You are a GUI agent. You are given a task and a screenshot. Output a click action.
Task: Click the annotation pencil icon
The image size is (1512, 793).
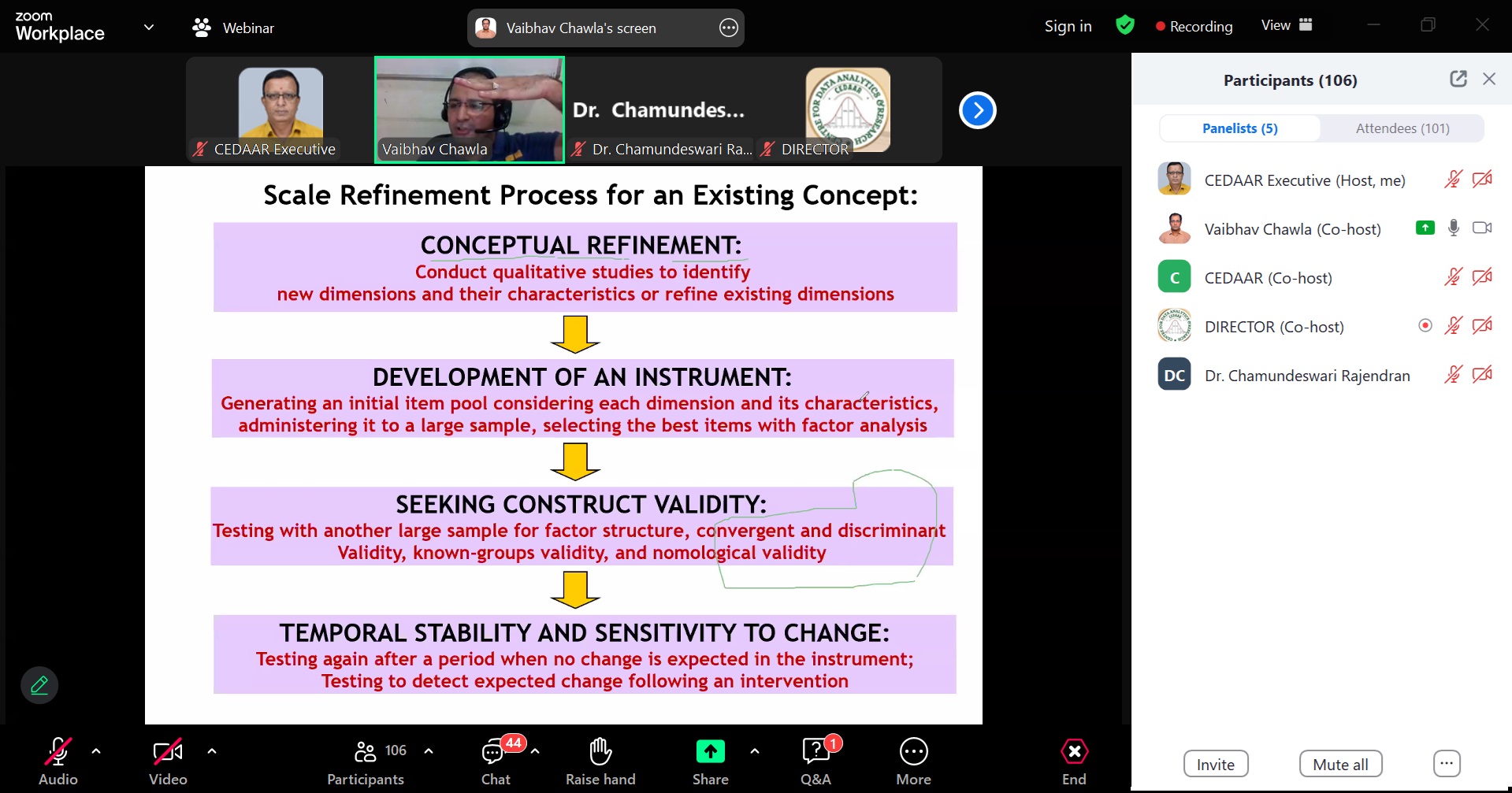(x=39, y=685)
